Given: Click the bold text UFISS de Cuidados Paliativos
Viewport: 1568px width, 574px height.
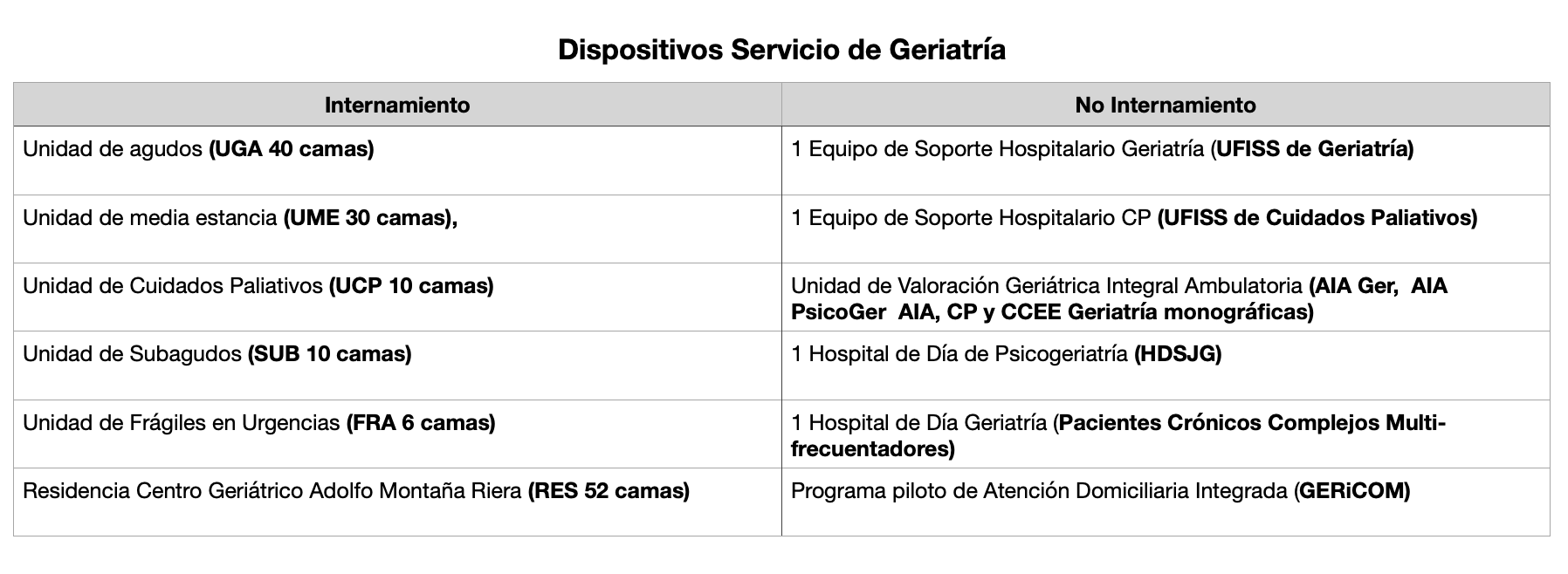Looking at the screenshot, I should point(1317,218).
